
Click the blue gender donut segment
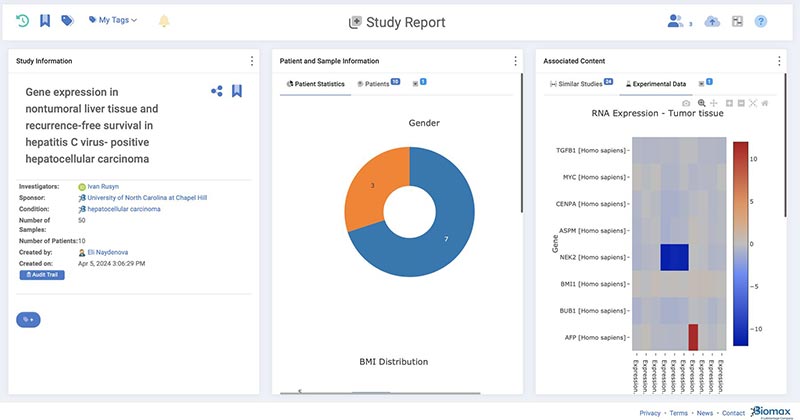[x=445, y=237]
